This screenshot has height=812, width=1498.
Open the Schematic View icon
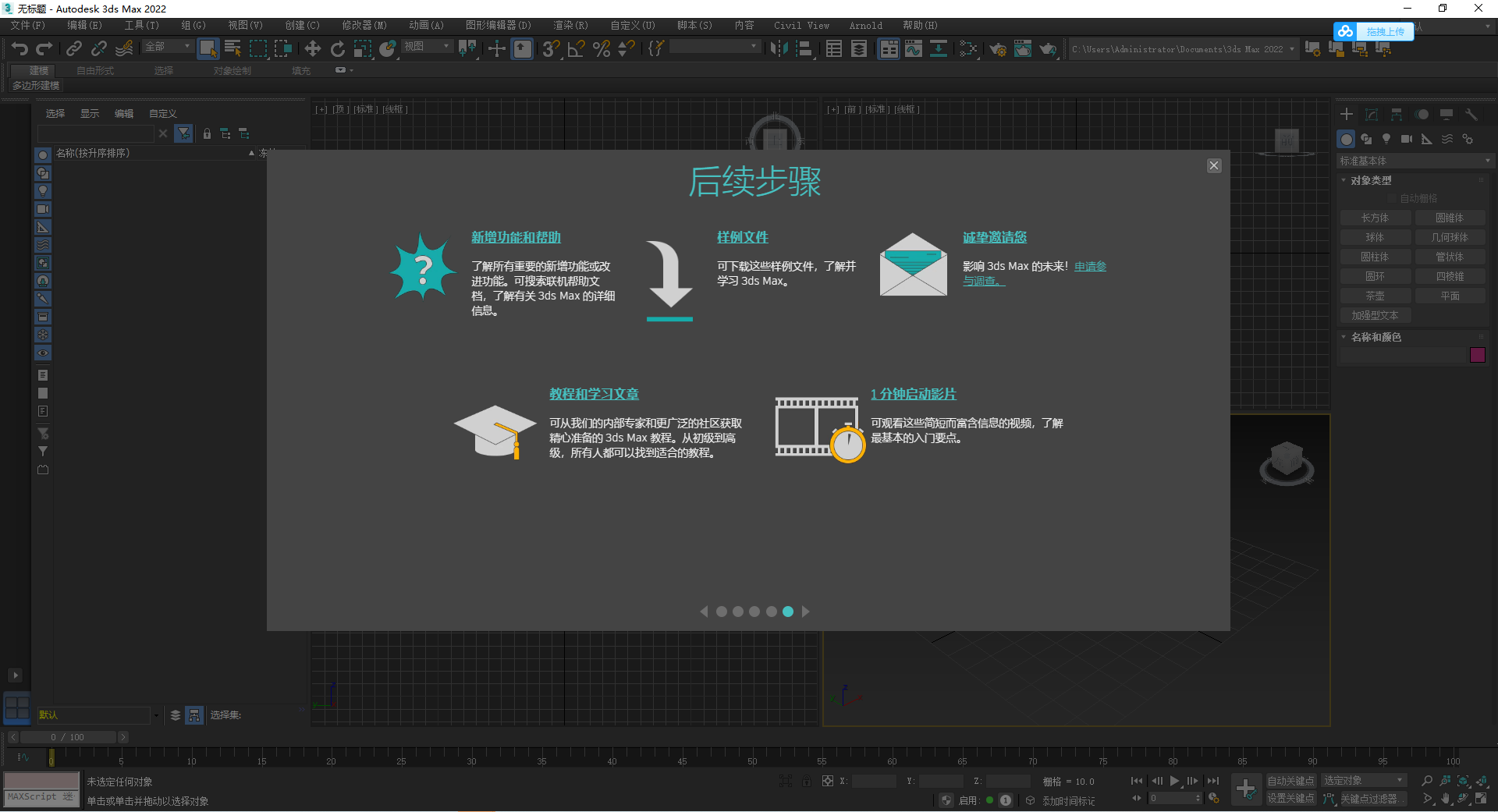click(939, 48)
